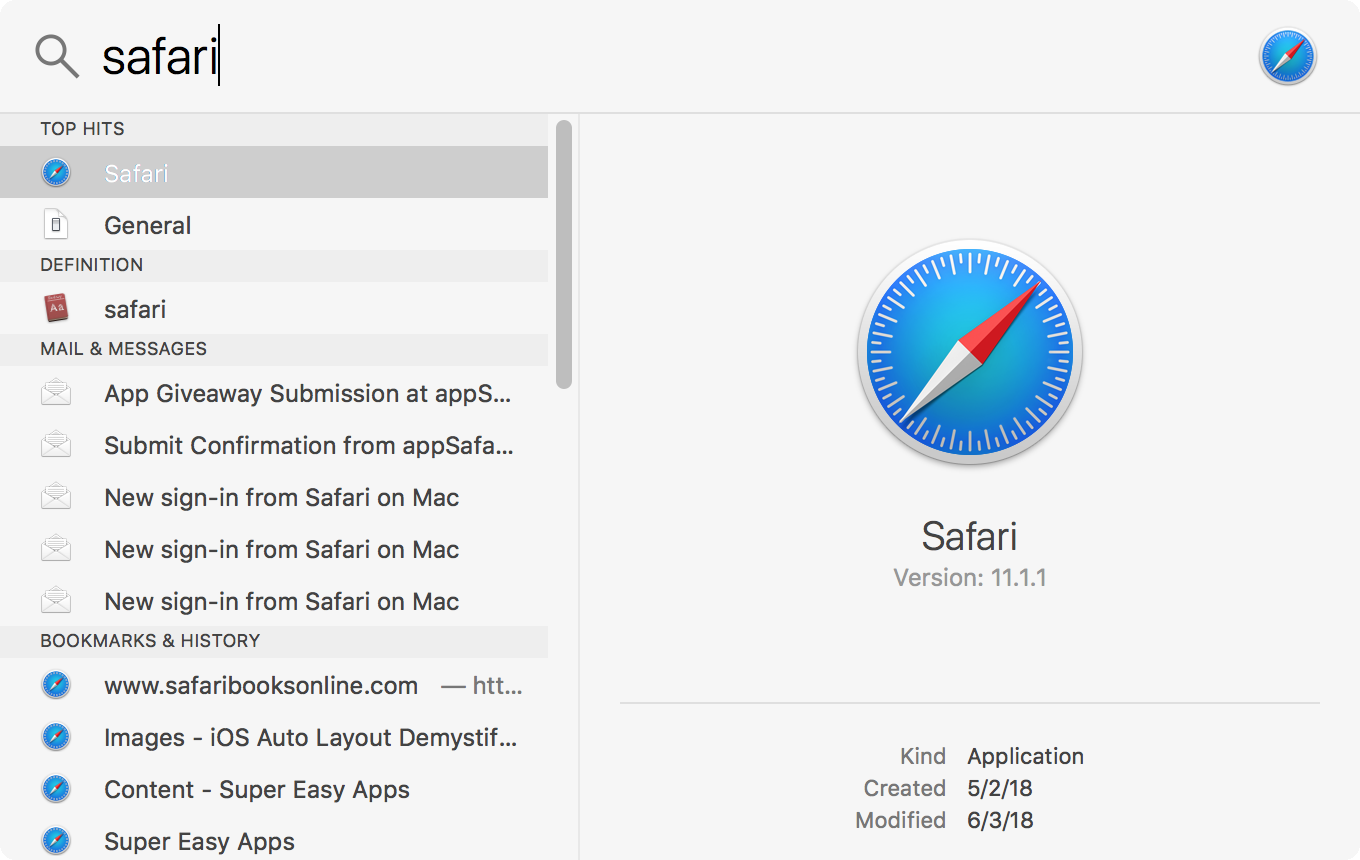This screenshot has width=1360, height=860.
Task: Click the General document icon under Top Hits
Action: click(x=56, y=224)
